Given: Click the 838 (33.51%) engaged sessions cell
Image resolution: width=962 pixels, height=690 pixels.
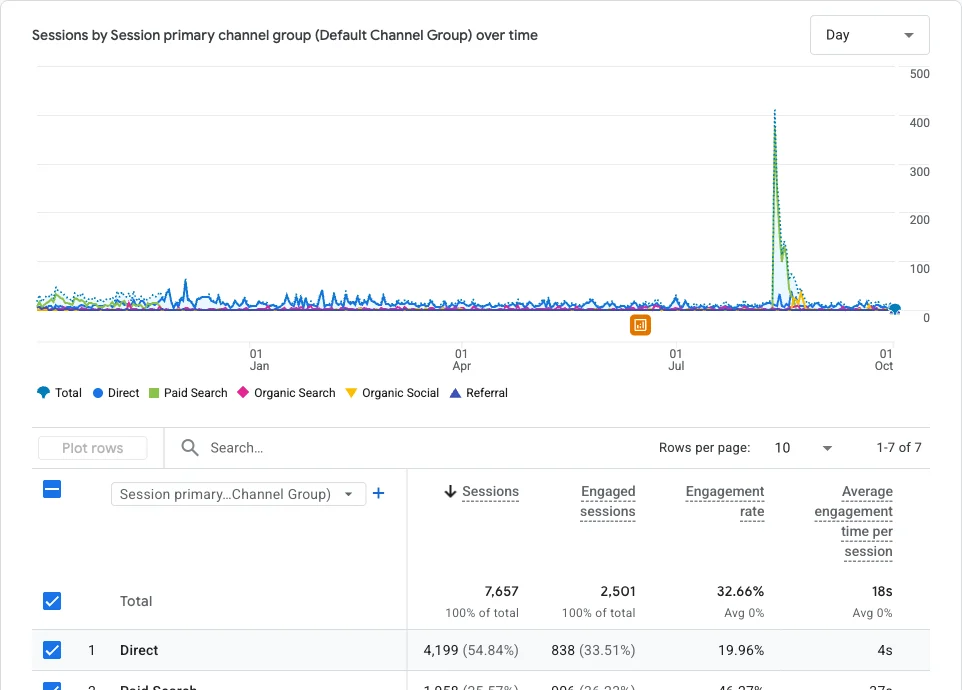Looking at the screenshot, I should [593, 650].
